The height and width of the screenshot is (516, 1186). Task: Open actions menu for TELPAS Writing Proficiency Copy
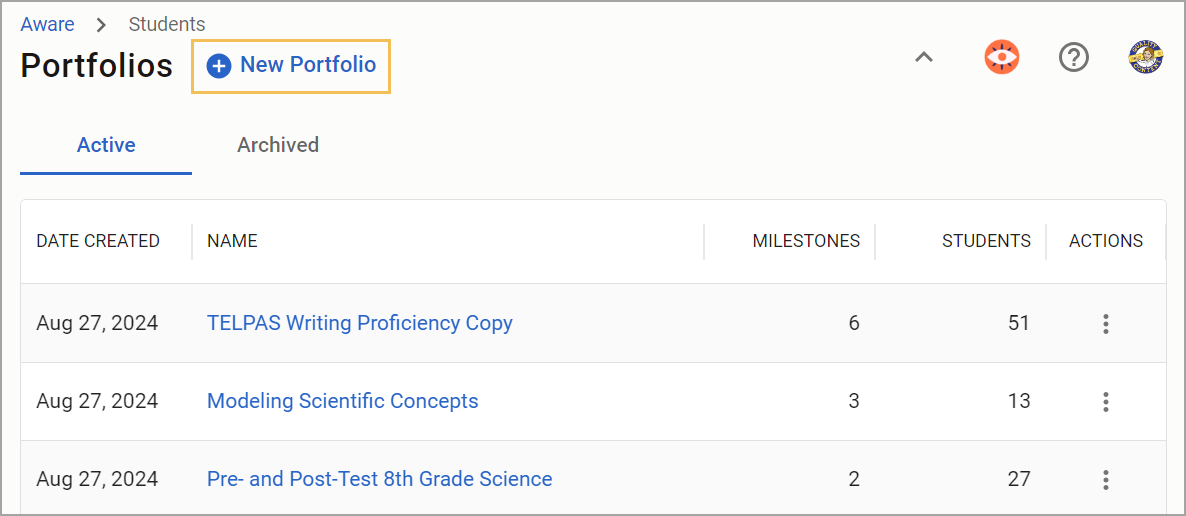[1105, 324]
